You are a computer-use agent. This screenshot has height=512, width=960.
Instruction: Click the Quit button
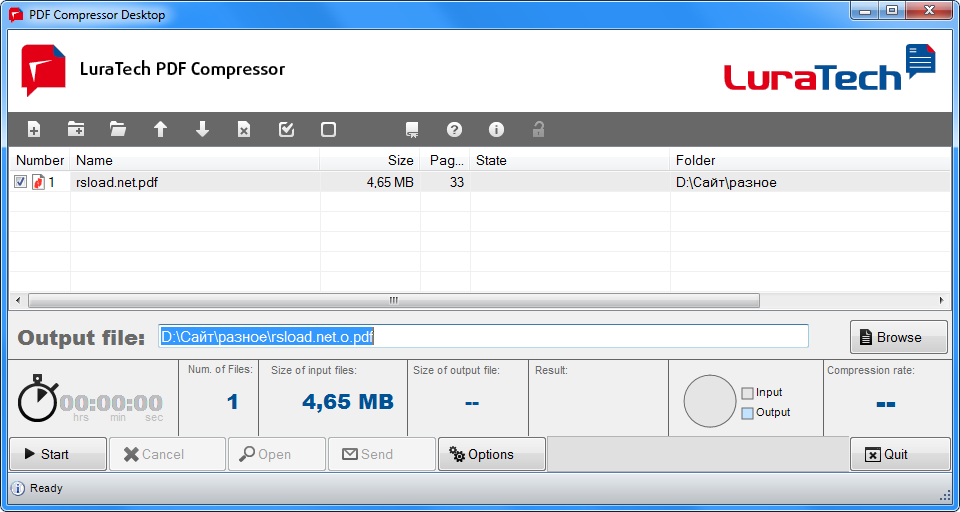point(900,454)
